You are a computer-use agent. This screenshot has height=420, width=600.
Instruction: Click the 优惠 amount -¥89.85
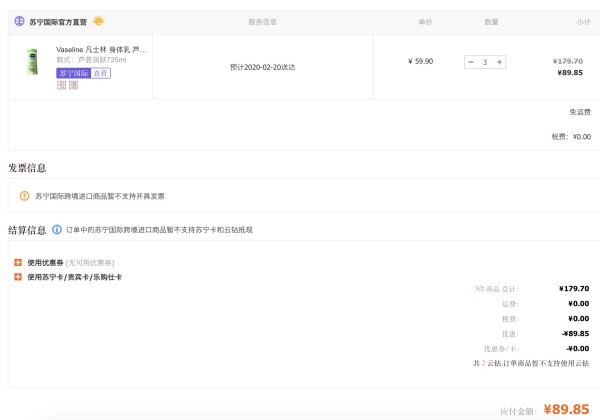pyautogui.click(x=576, y=334)
